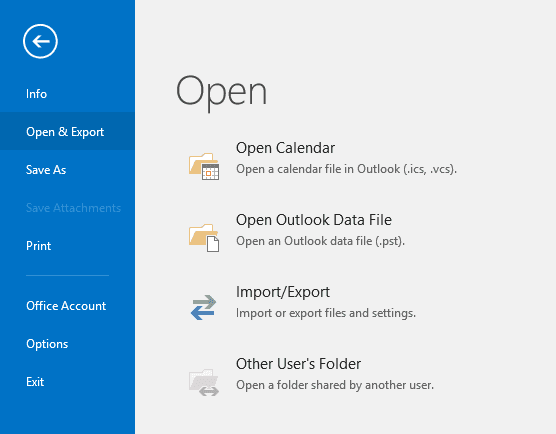The image size is (556, 434).
Task: Click 'Import or export files and settings' text
Action: click(x=326, y=313)
